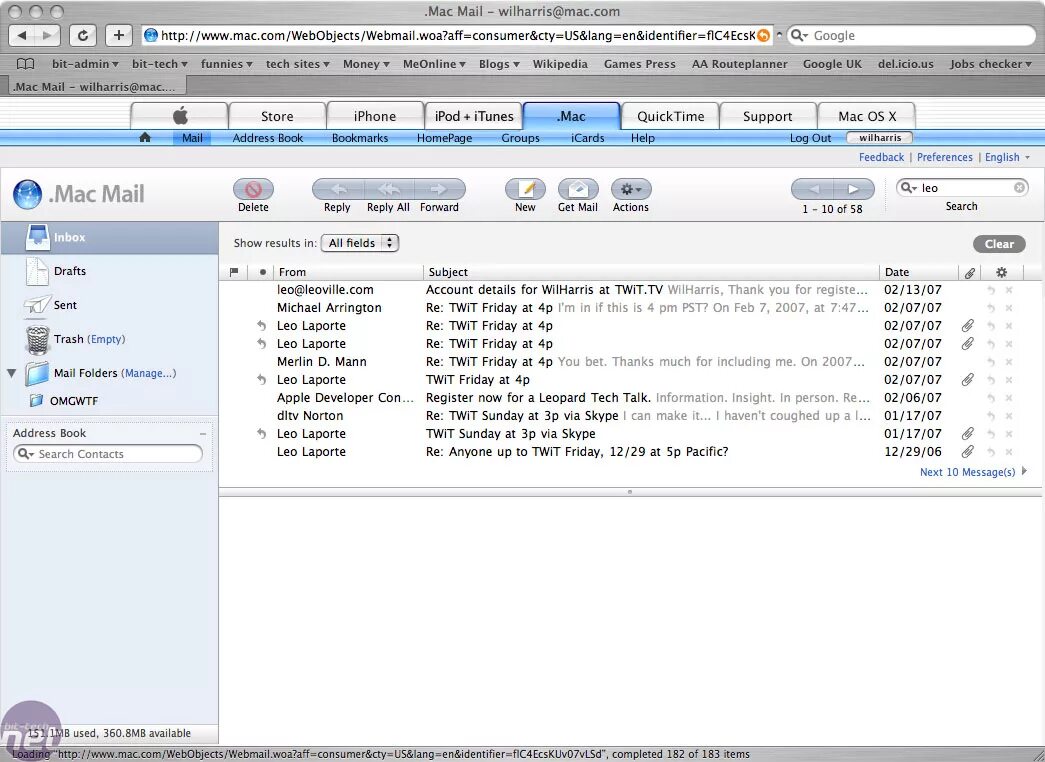Image resolution: width=1045 pixels, height=762 pixels.
Task: Click the Safari forward button
Action: 47,35
